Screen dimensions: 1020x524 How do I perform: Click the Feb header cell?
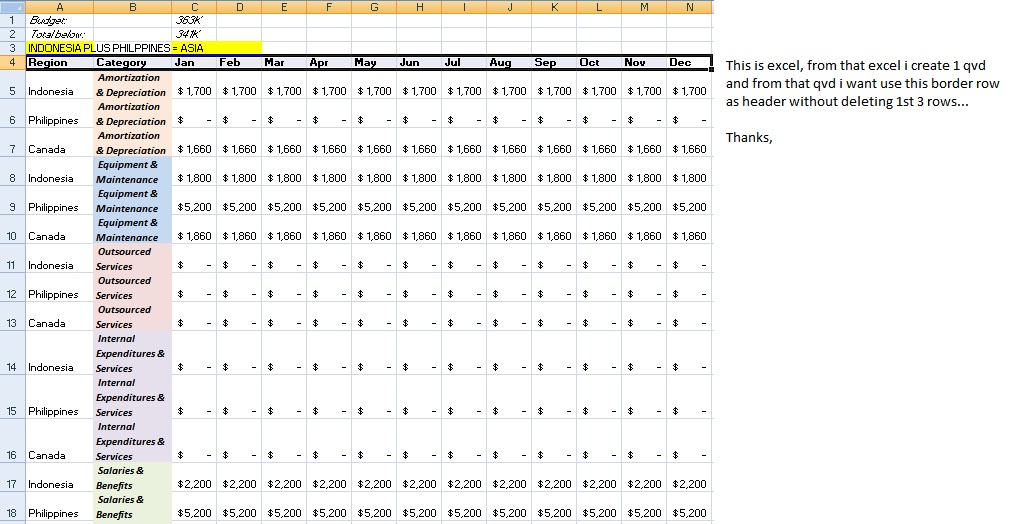coord(239,62)
